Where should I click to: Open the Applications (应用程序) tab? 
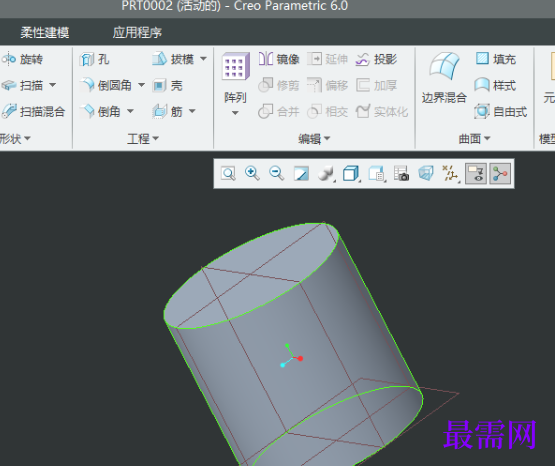tap(137, 33)
